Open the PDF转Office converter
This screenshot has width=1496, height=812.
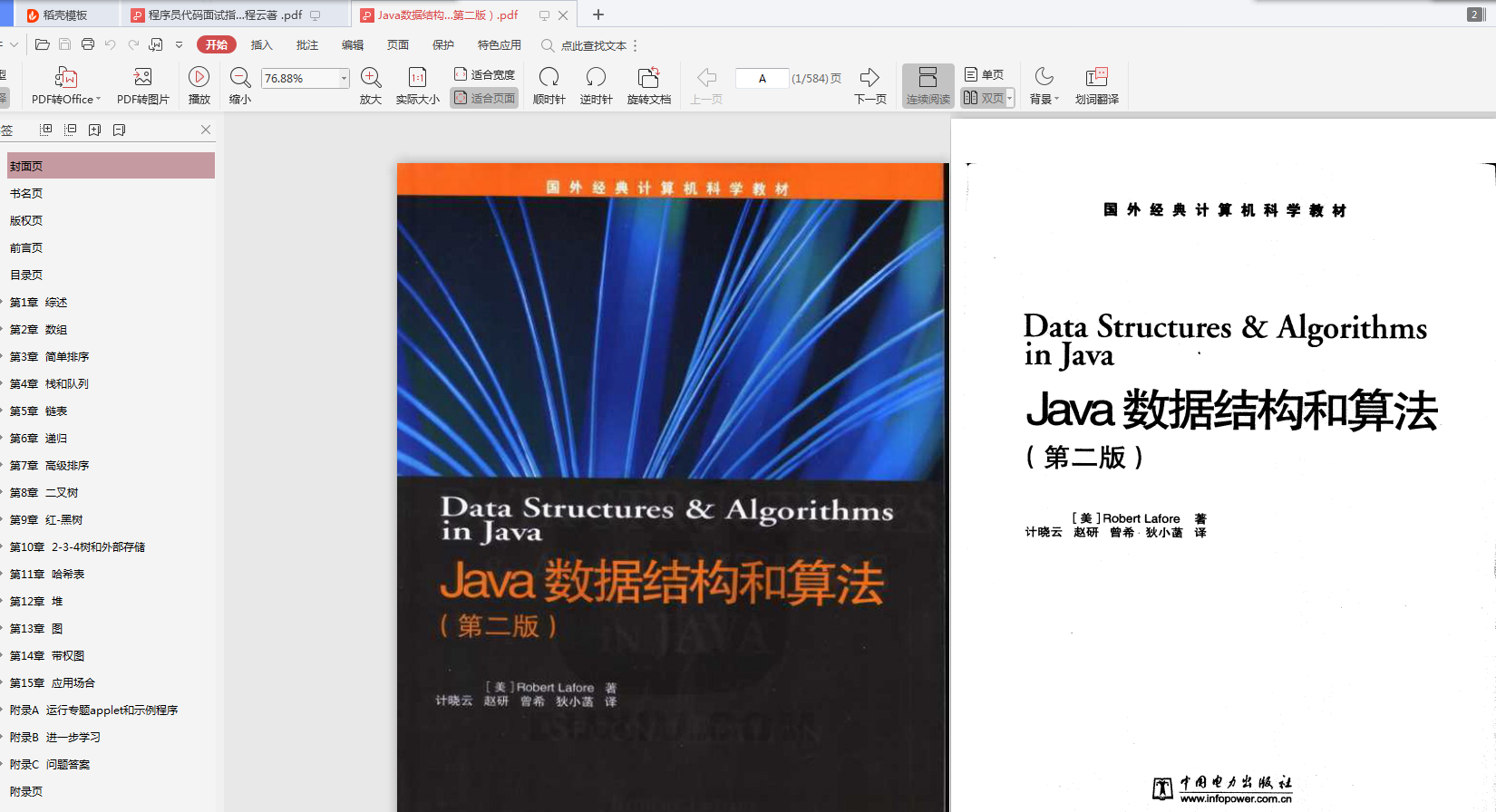(x=65, y=86)
